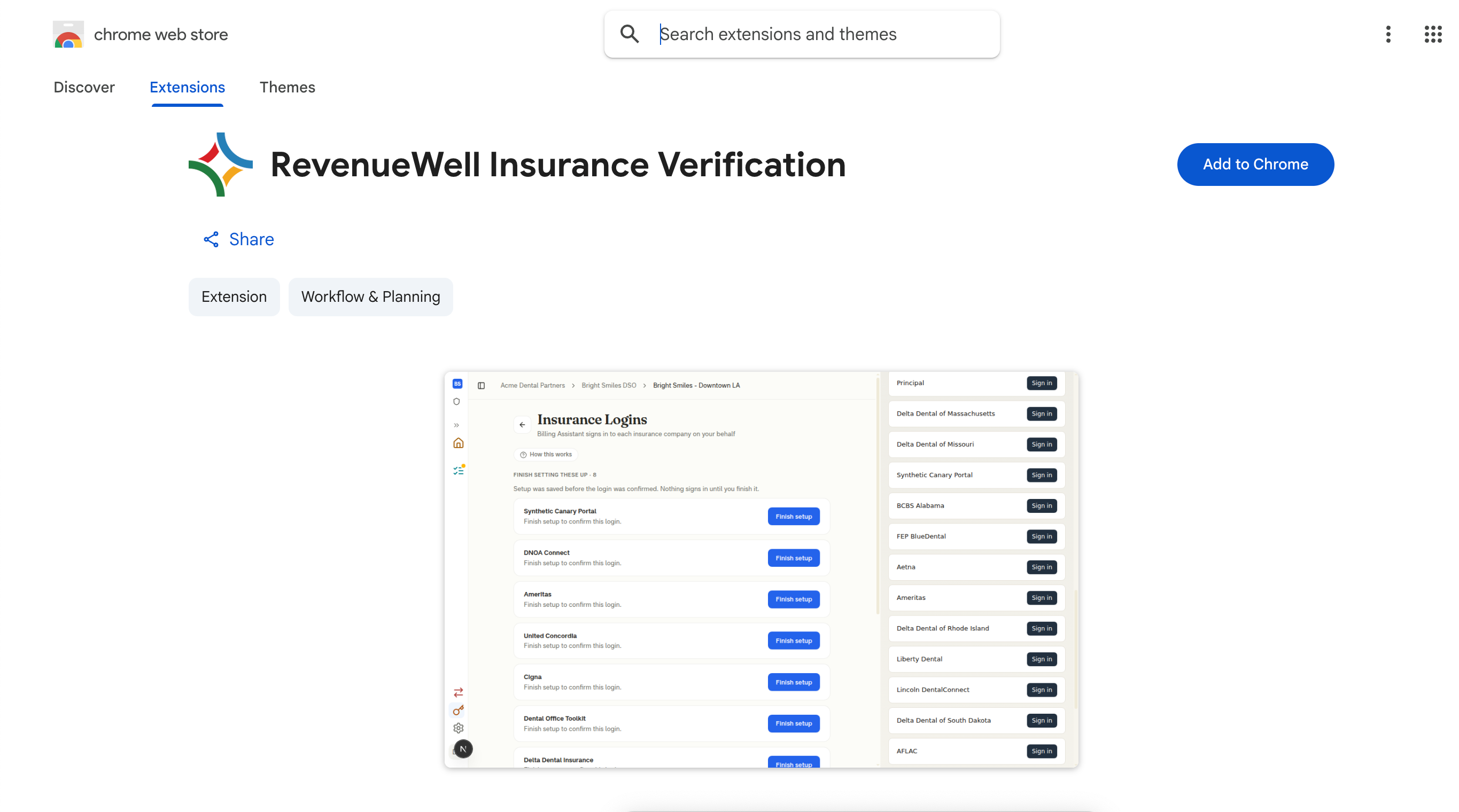Open the Workflow & Planning category chip

tap(370, 296)
